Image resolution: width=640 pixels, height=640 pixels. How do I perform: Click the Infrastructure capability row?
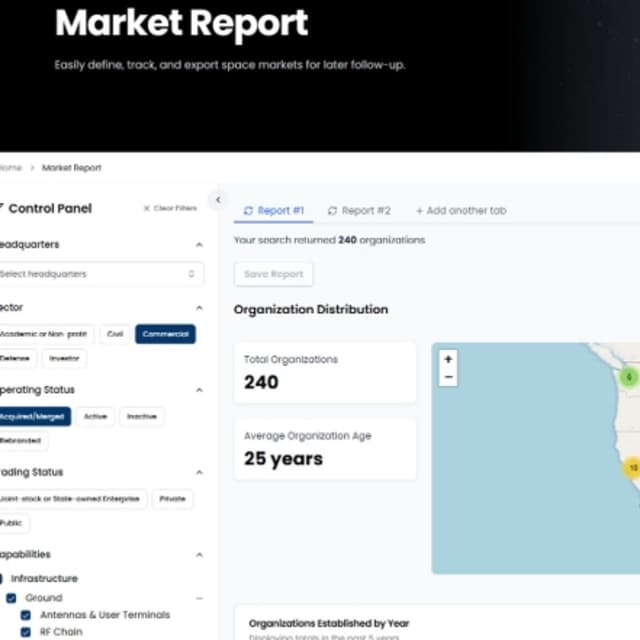click(44, 578)
